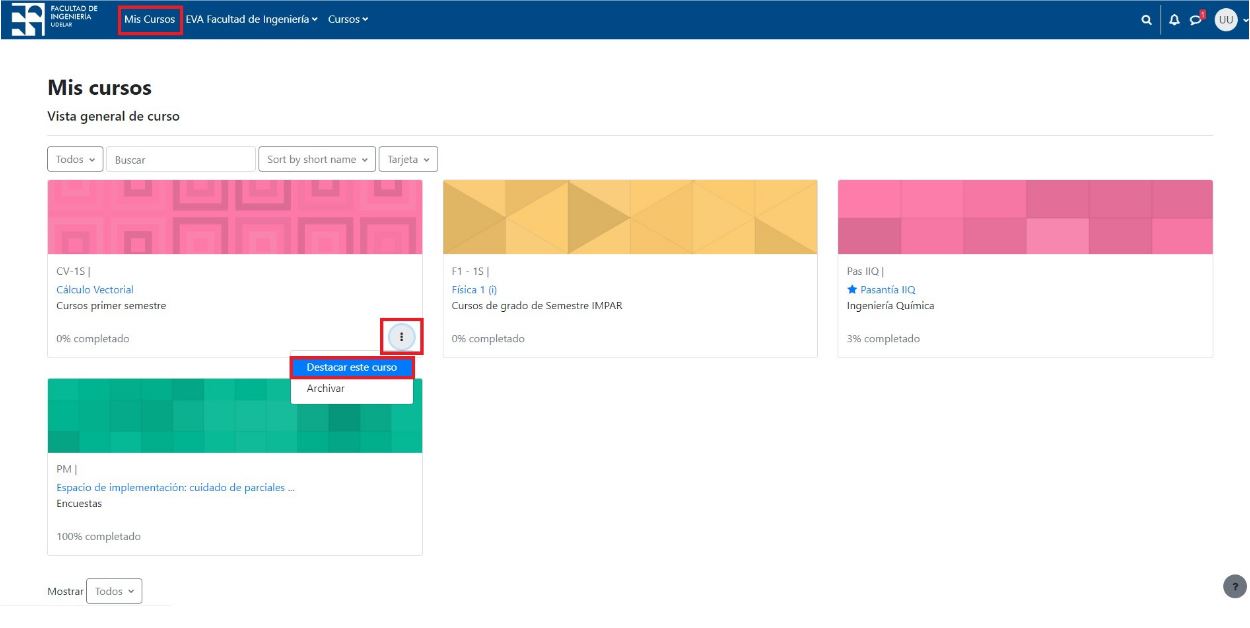1250x628 pixels.
Task: Open the Mostrar Todos dropdown at bottom
Action: (114, 591)
